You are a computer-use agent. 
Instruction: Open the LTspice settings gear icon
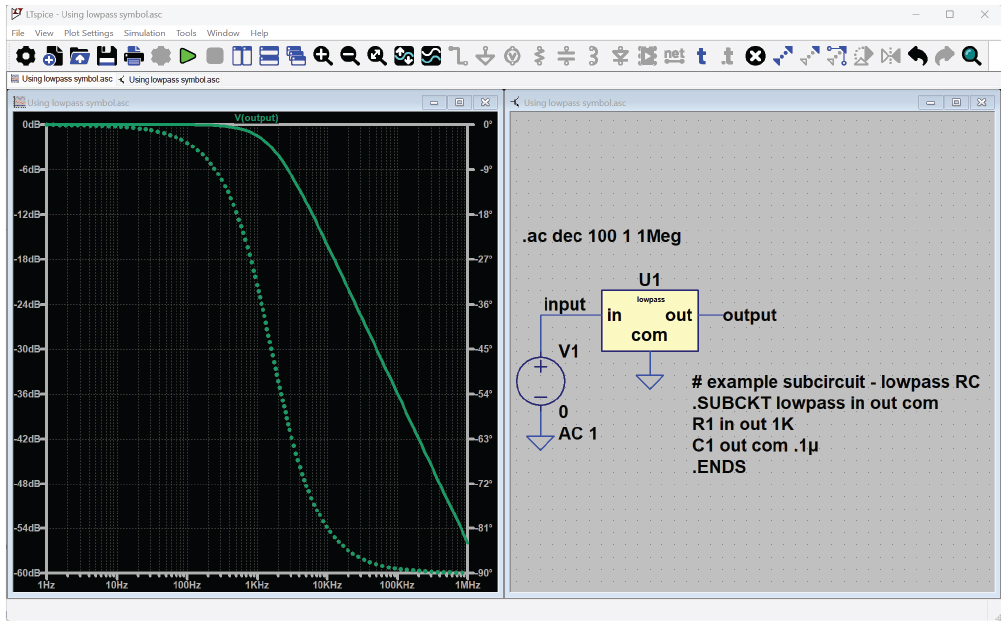(x=24, y=56)
